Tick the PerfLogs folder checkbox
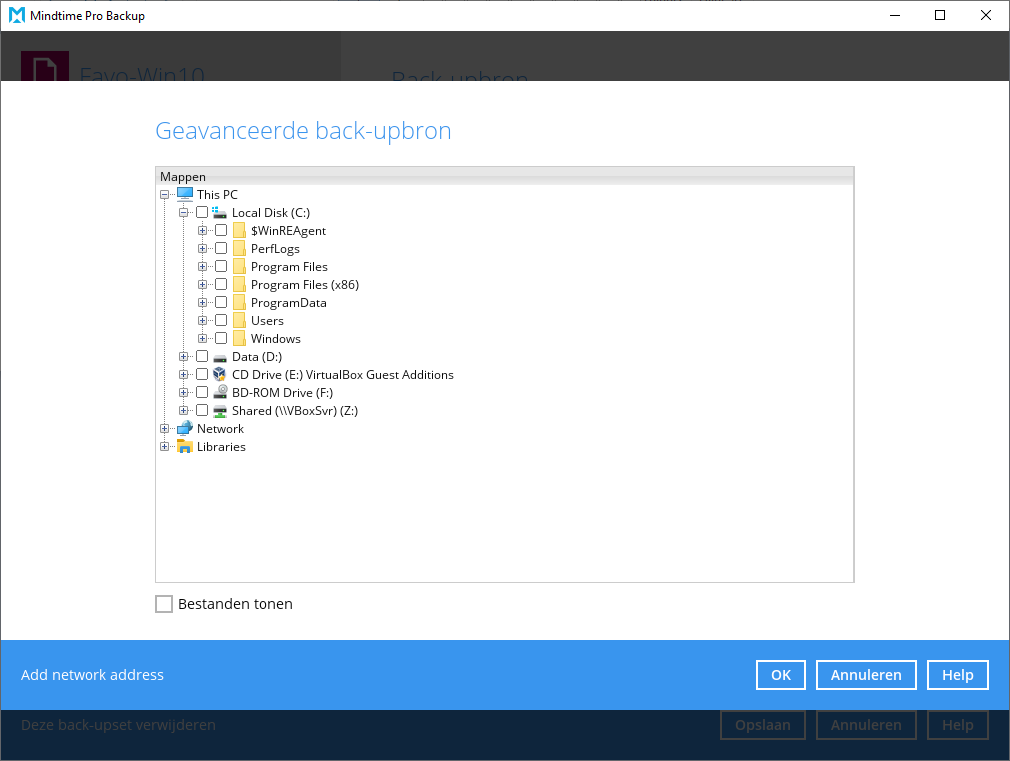The image size is (1010, 761). (x=221, y=248)
